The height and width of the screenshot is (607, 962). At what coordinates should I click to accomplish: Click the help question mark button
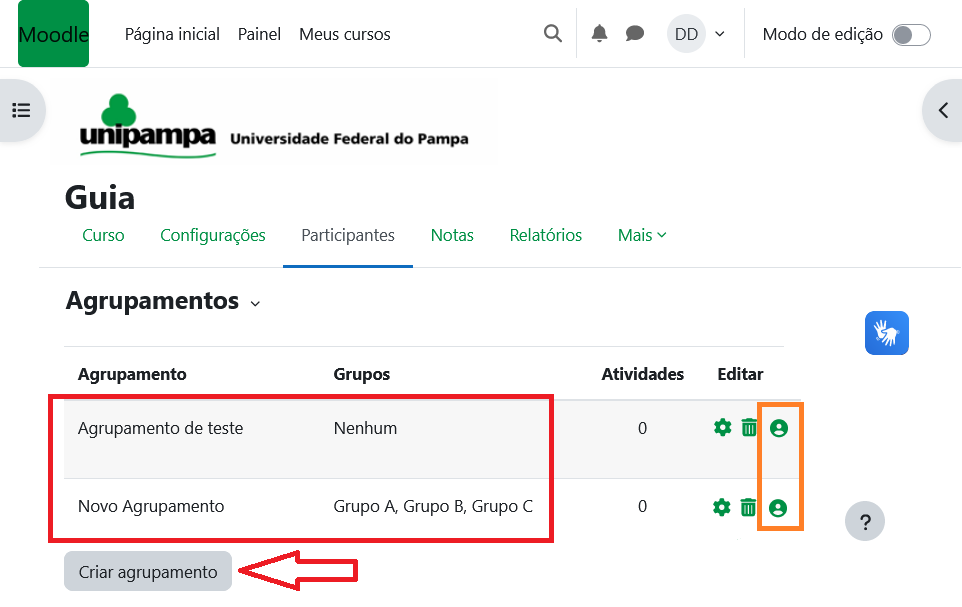tap(865, 521)
